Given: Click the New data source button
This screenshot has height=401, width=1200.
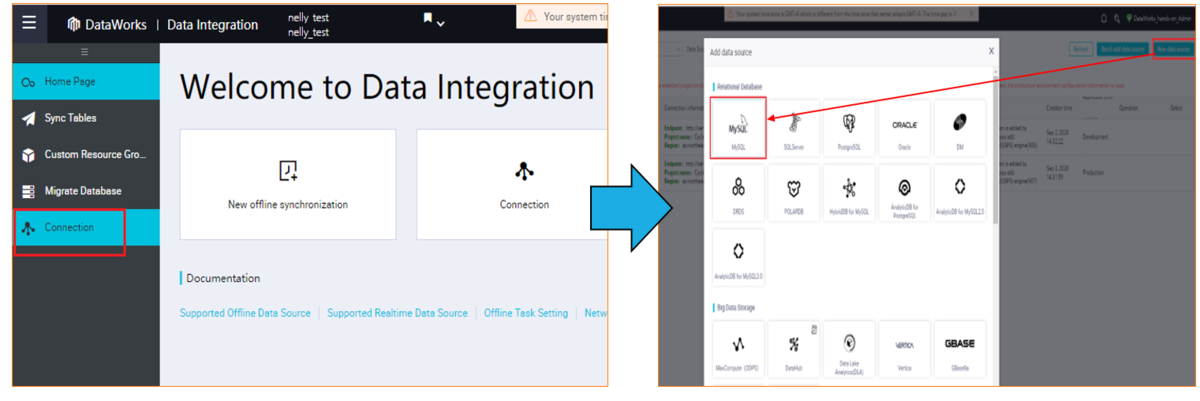Looking at the screenshot, I should click(1172, 48).
